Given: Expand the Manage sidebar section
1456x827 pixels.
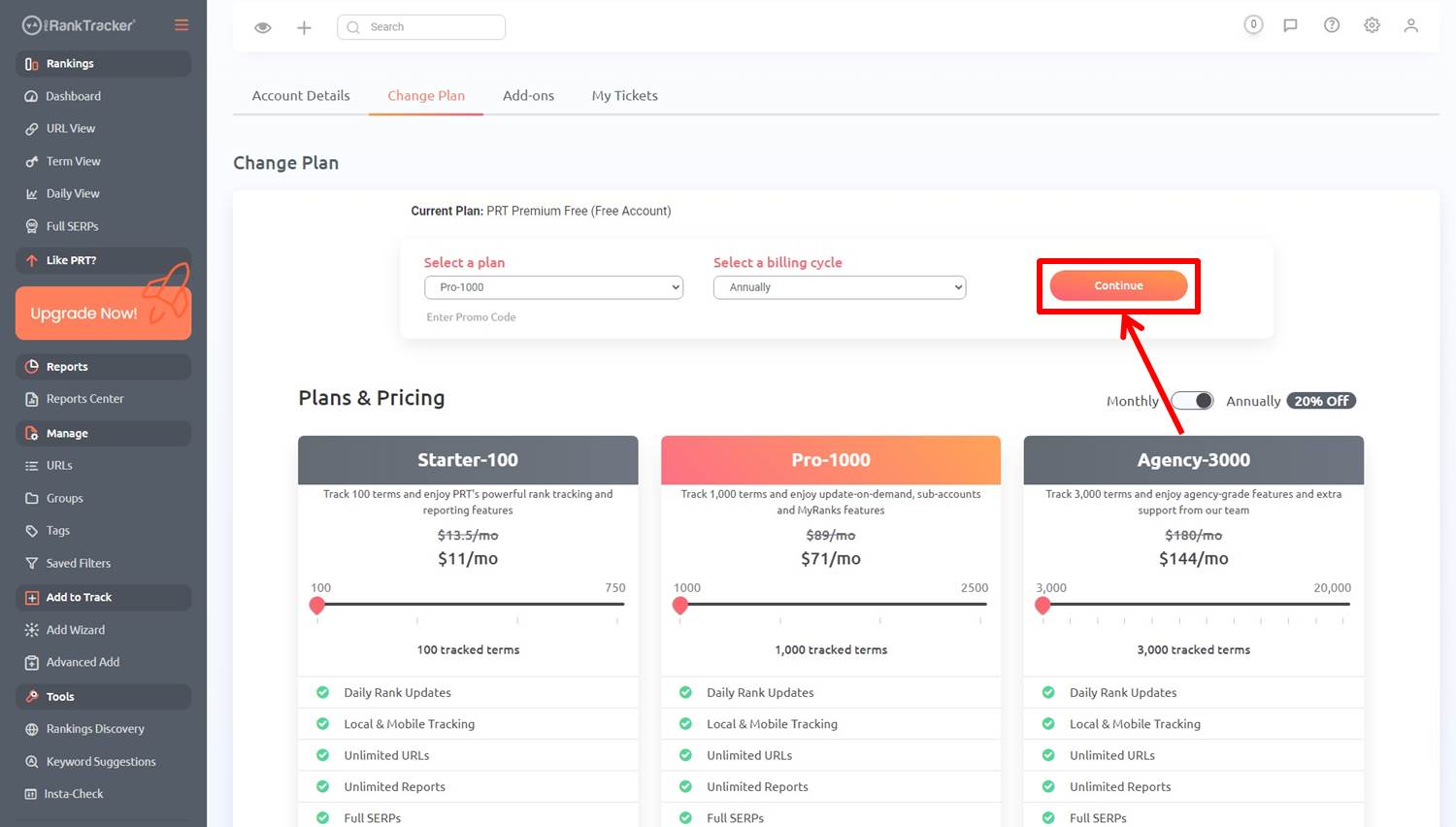Looking at the screenshot, I should point(103,434).
